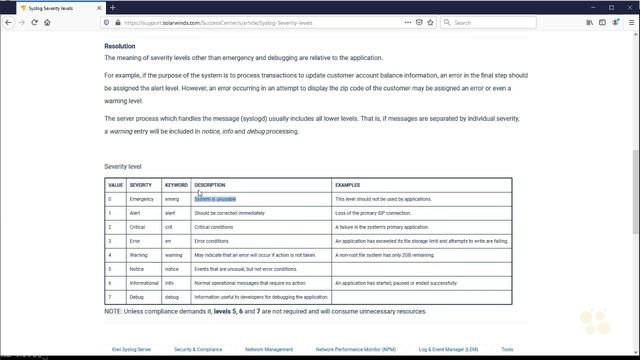The height and width of the screenshot is (360, 640).
Task: Open the Firefox home page
Action: coord(47,23)
